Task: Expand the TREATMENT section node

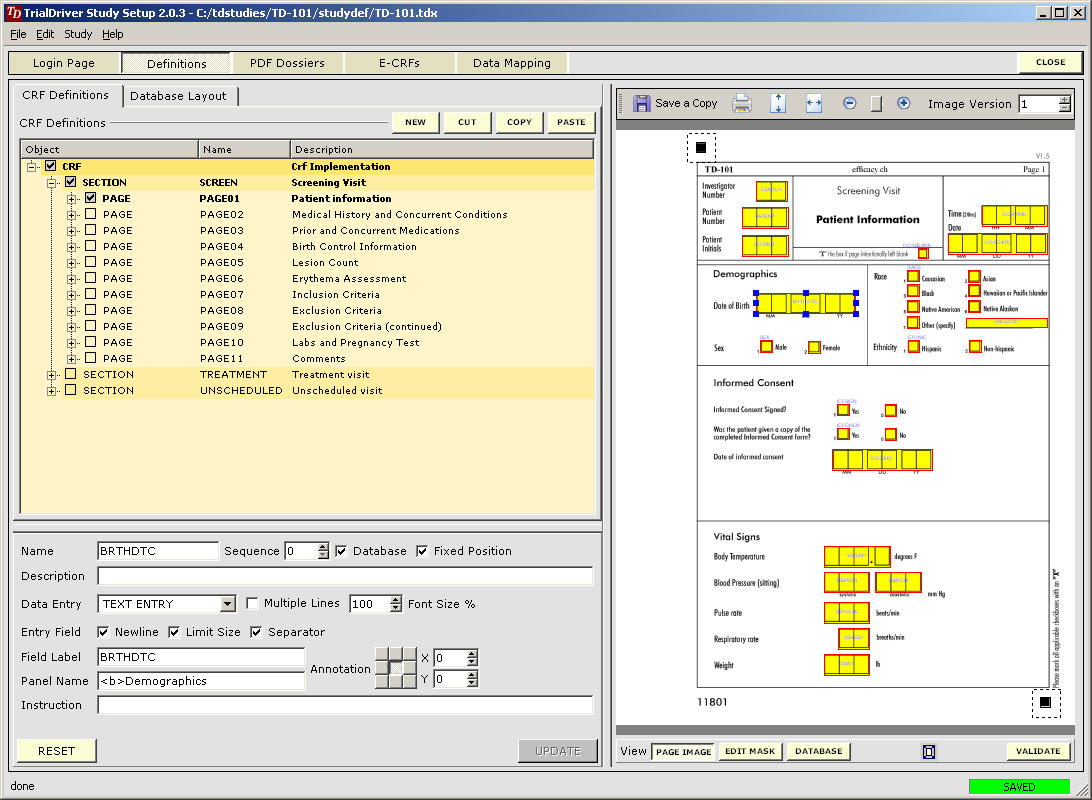Action: 52,374
